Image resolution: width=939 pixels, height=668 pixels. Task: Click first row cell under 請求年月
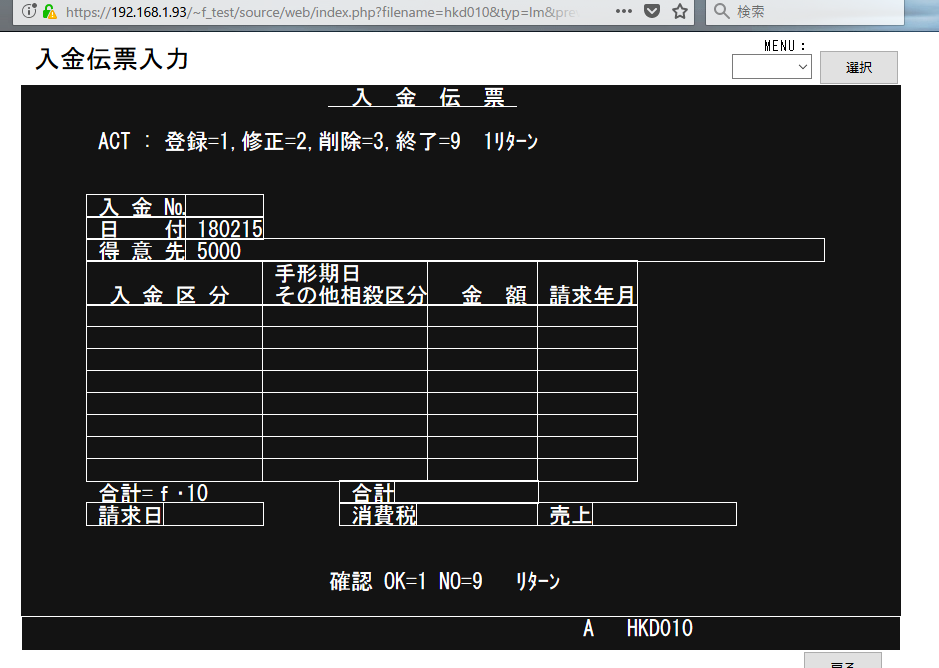587,316
